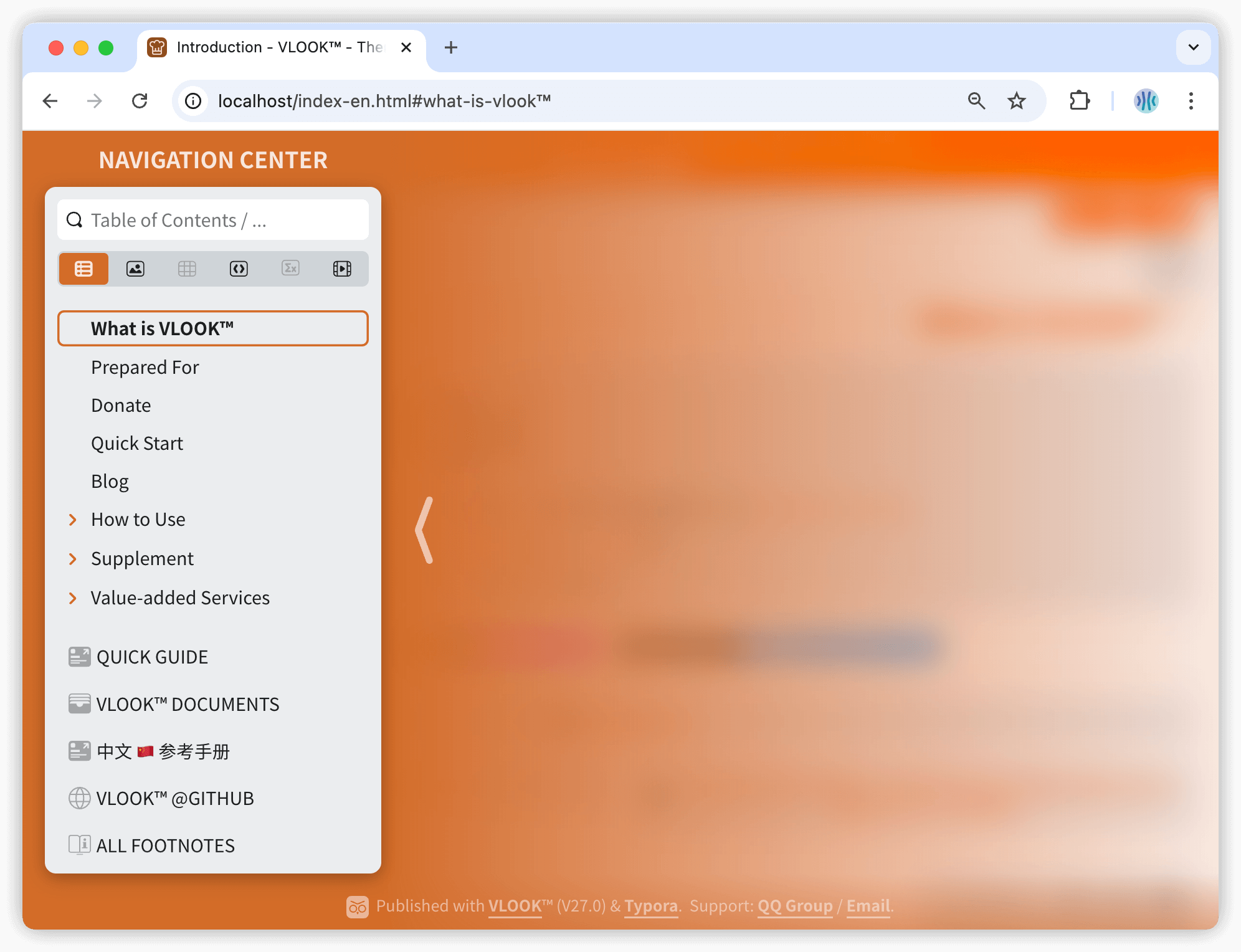Open the 'Prepared For' outline entry

(145, 367)
